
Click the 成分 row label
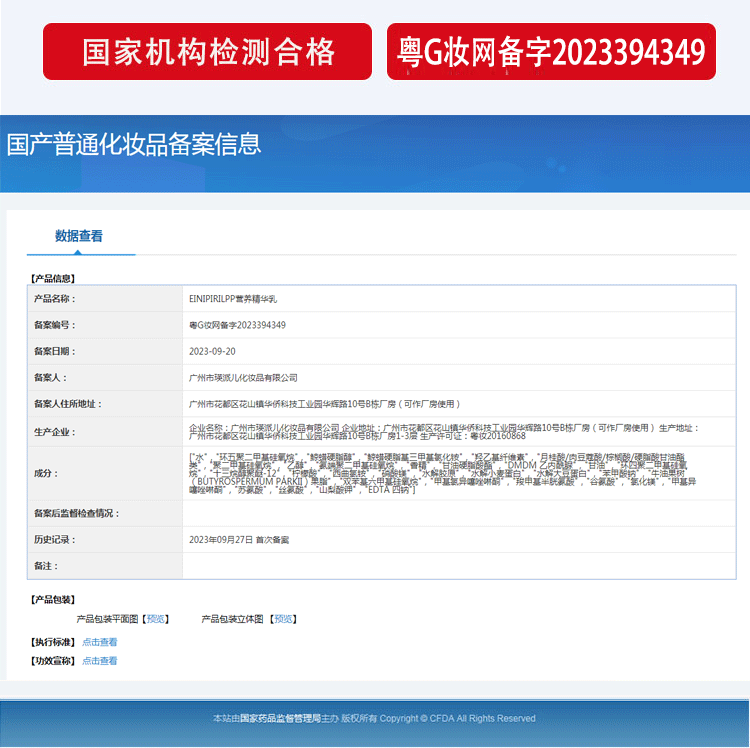46,473
